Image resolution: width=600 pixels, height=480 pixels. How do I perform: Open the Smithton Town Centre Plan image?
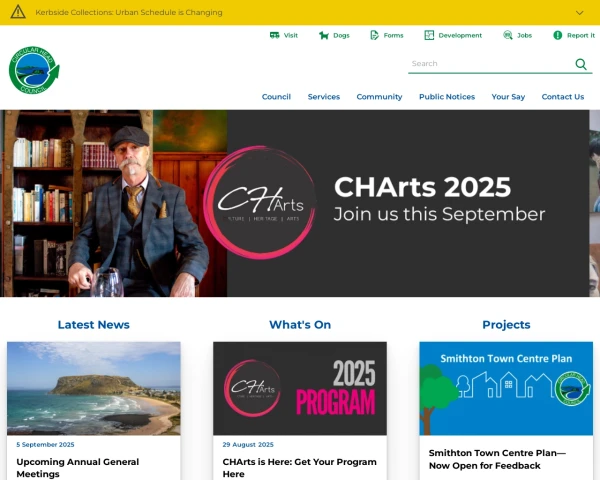(x=506, y=388)
